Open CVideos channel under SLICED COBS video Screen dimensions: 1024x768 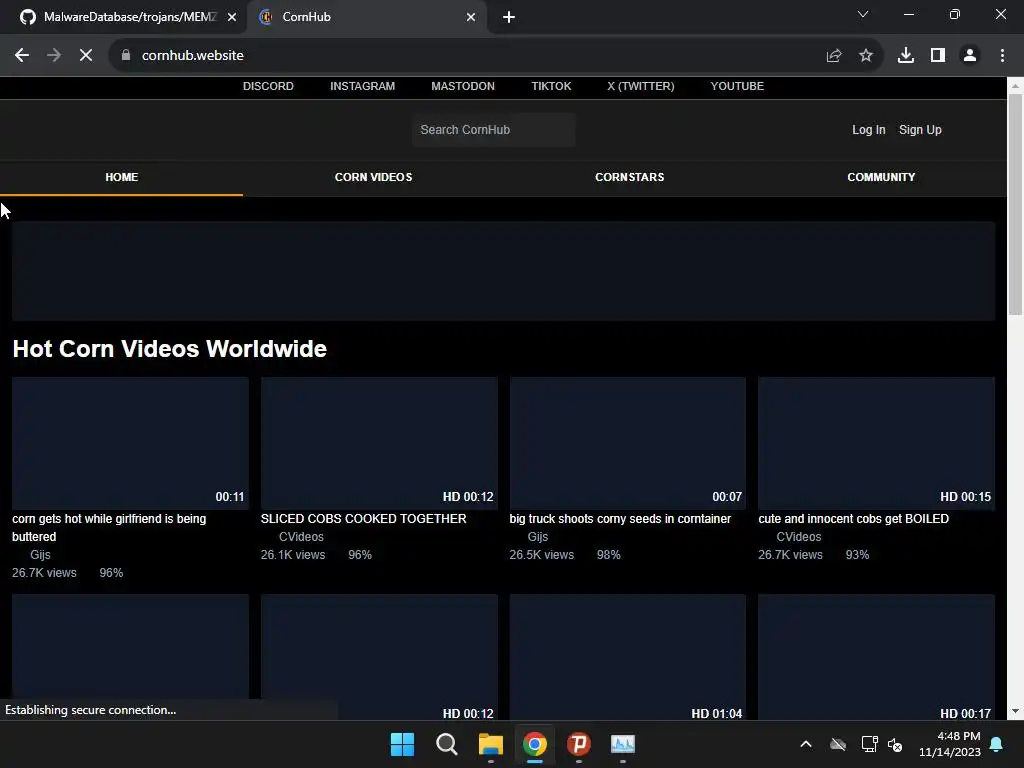(301, 537)
